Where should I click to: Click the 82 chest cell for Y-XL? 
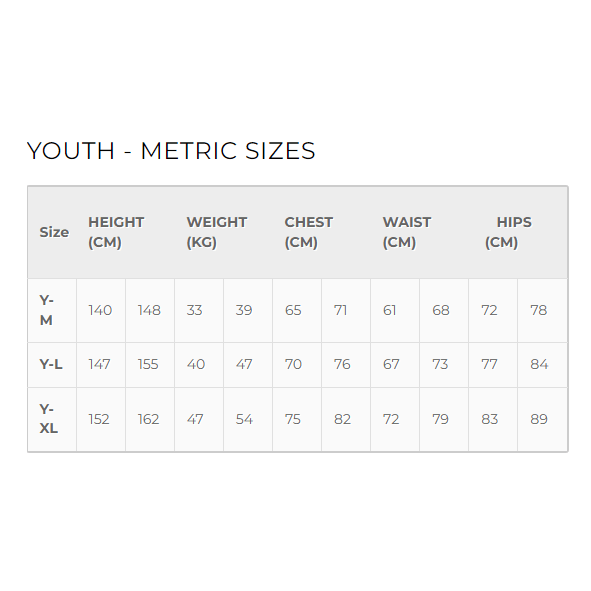click(342, 419)
